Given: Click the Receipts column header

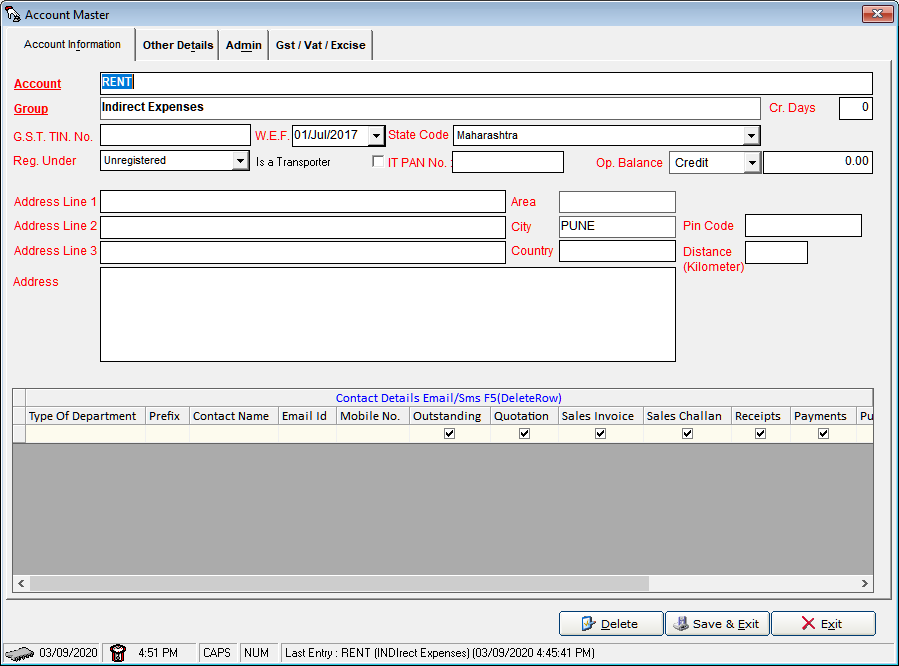Looking at the screenshot, I should point(761,416).
